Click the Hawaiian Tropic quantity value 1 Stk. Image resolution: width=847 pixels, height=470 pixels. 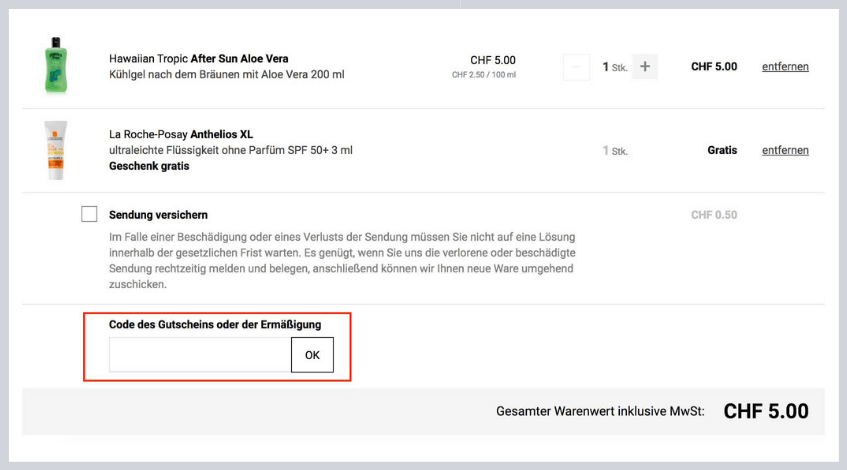point(614,67)
